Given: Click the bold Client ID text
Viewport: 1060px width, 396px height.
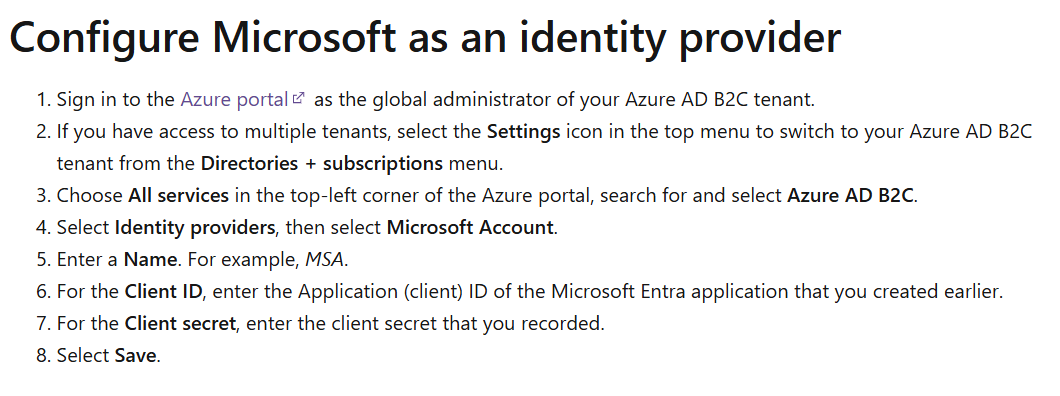Looking at the screenshot, I should pos(163,291).
